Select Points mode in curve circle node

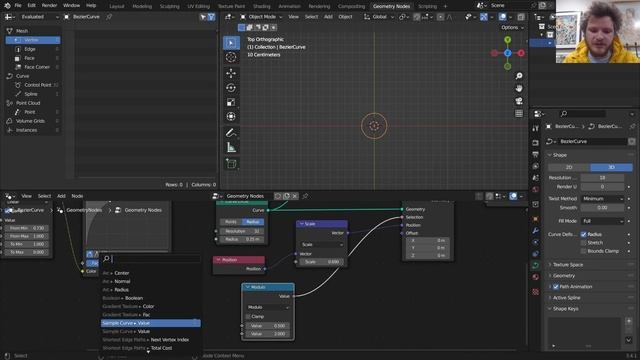(231, 222)
